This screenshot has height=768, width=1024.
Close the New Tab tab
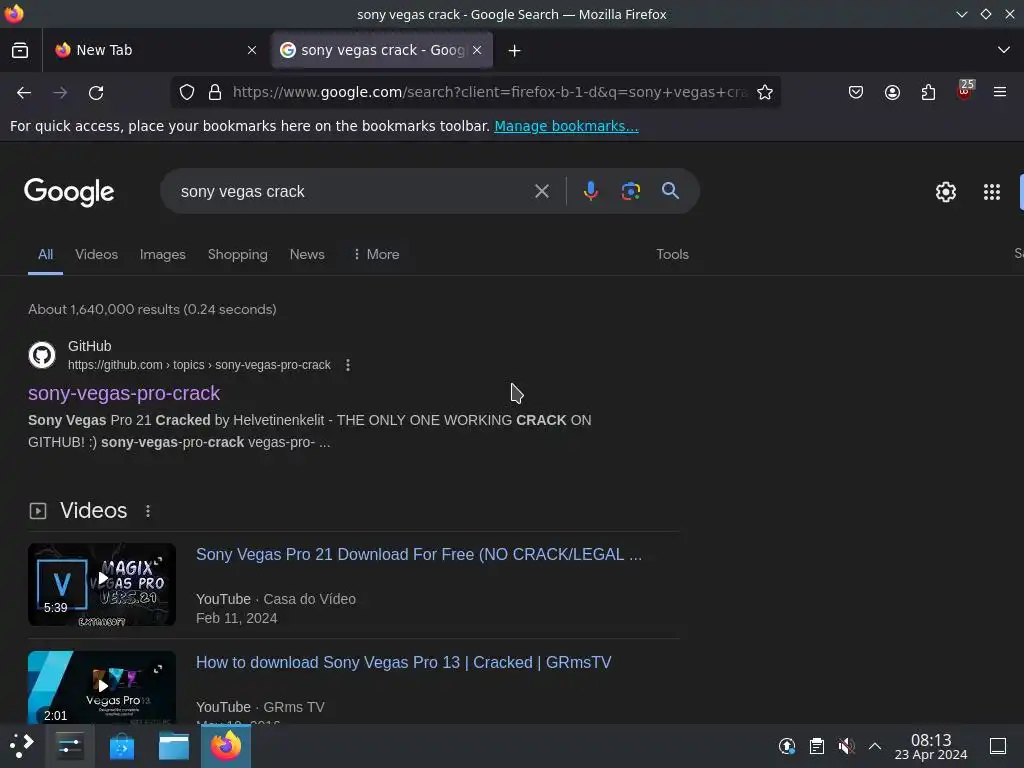252,50
